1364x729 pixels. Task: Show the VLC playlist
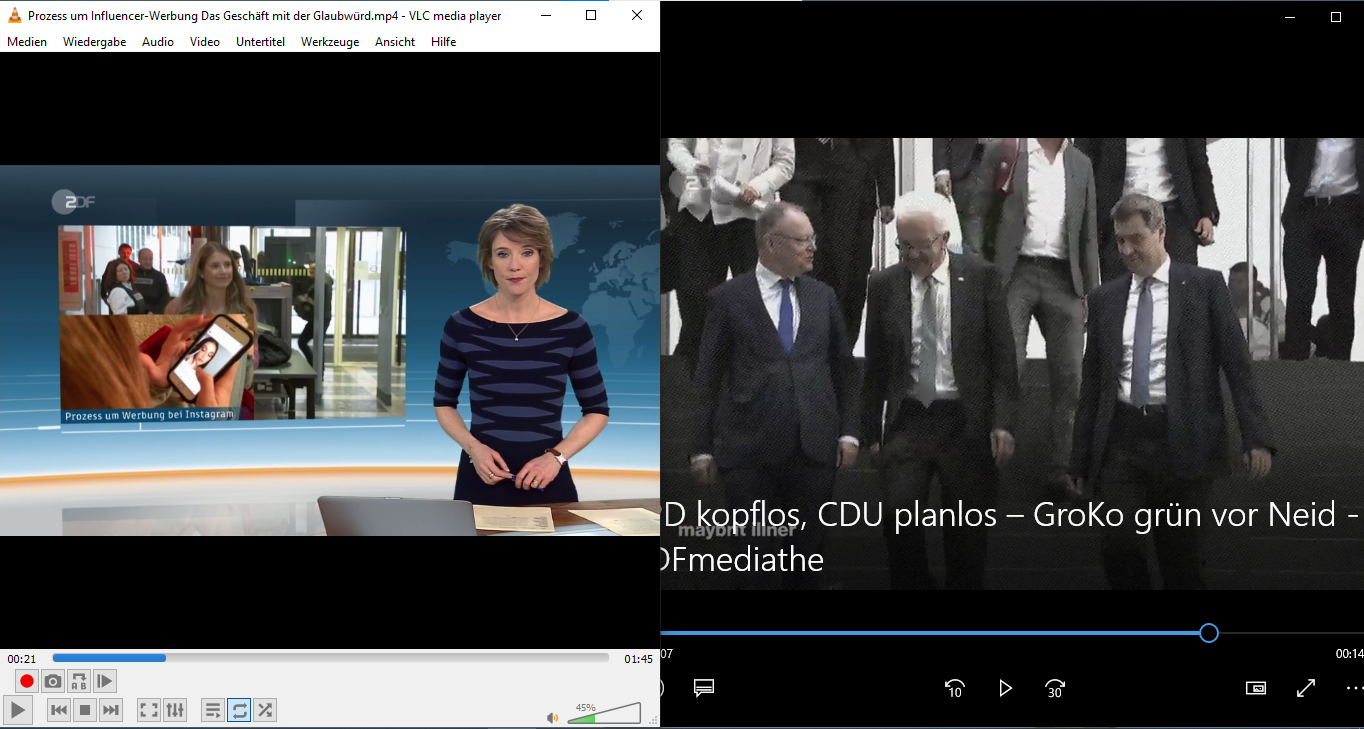click(x=213, y=710)
